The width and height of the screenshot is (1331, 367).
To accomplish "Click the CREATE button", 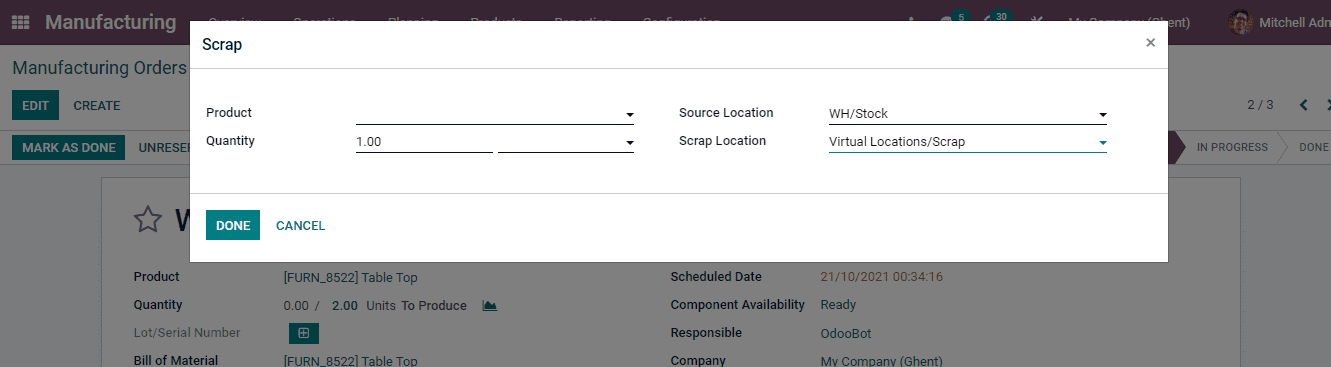I will [x=97, y=105].
